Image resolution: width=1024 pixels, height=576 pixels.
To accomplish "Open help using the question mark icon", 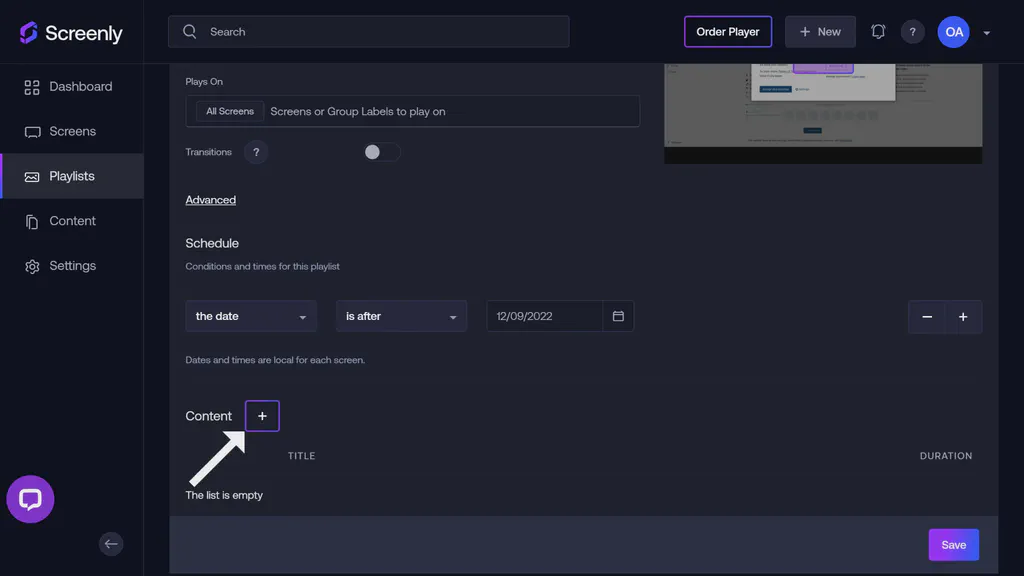I will (x=912, y=31).
